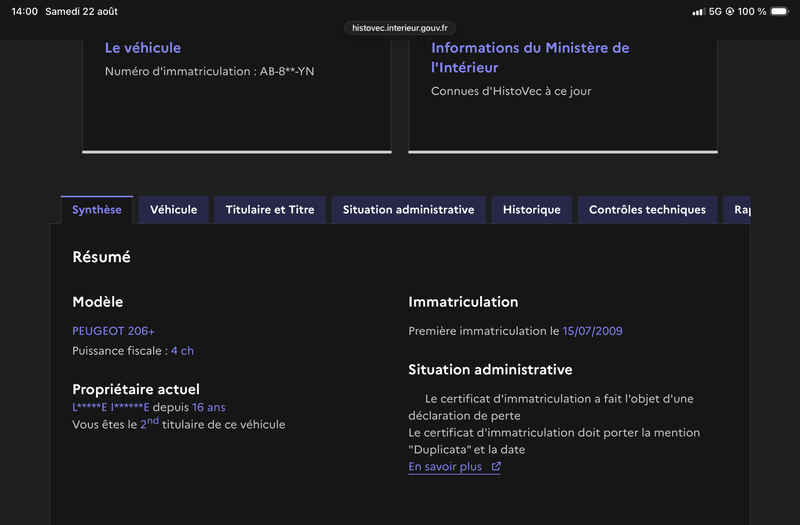Tap the 100 % battery percentage
The height and width of the screenshot is (525, 800).
(x=752, y=11)
